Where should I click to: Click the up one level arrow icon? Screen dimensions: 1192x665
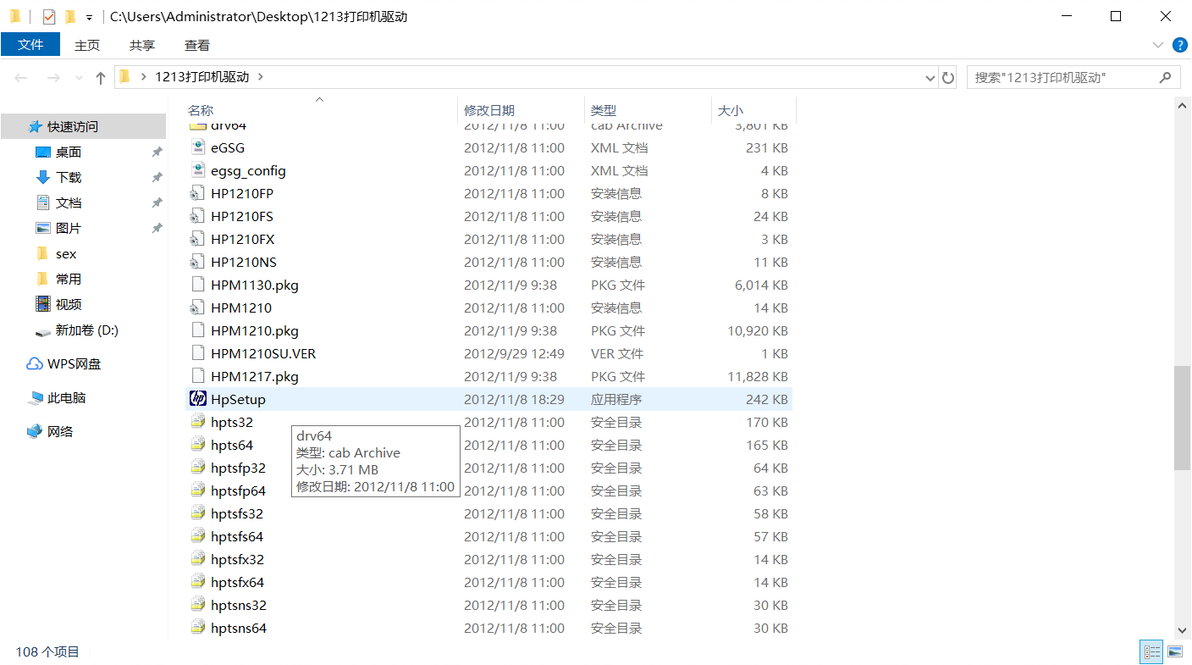(x=99, y=76)
